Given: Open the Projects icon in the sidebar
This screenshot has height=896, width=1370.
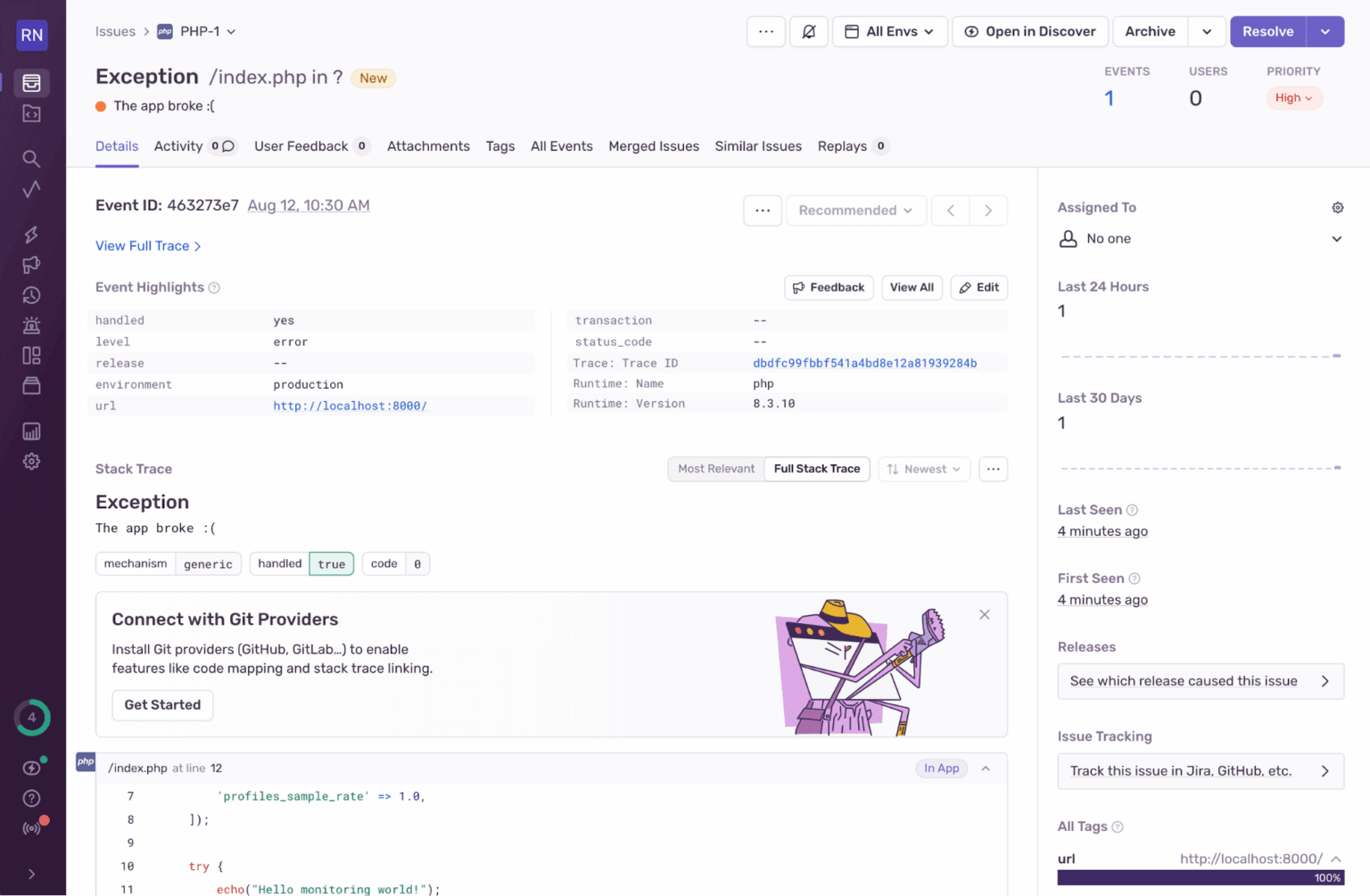Looking at the screenshot, I should [x=32, y=113].
